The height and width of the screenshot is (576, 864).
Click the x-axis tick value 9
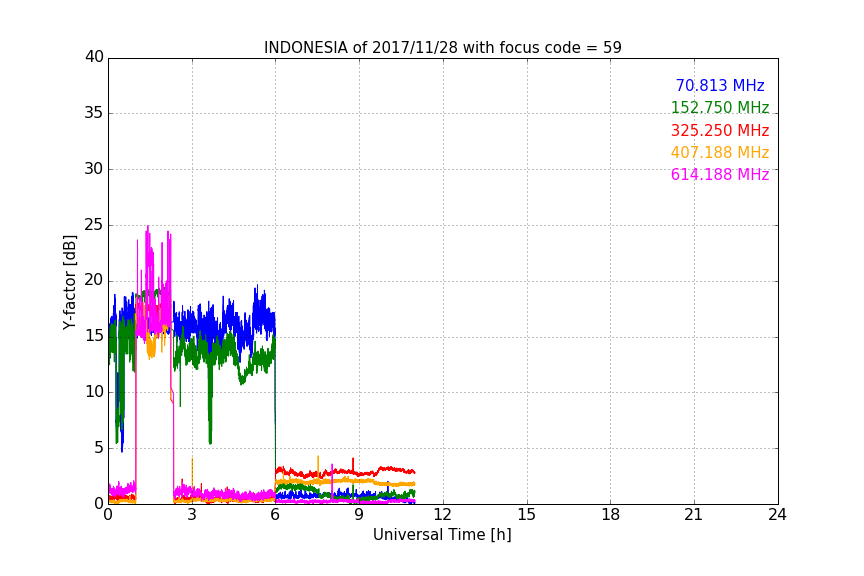pos(359,515)
